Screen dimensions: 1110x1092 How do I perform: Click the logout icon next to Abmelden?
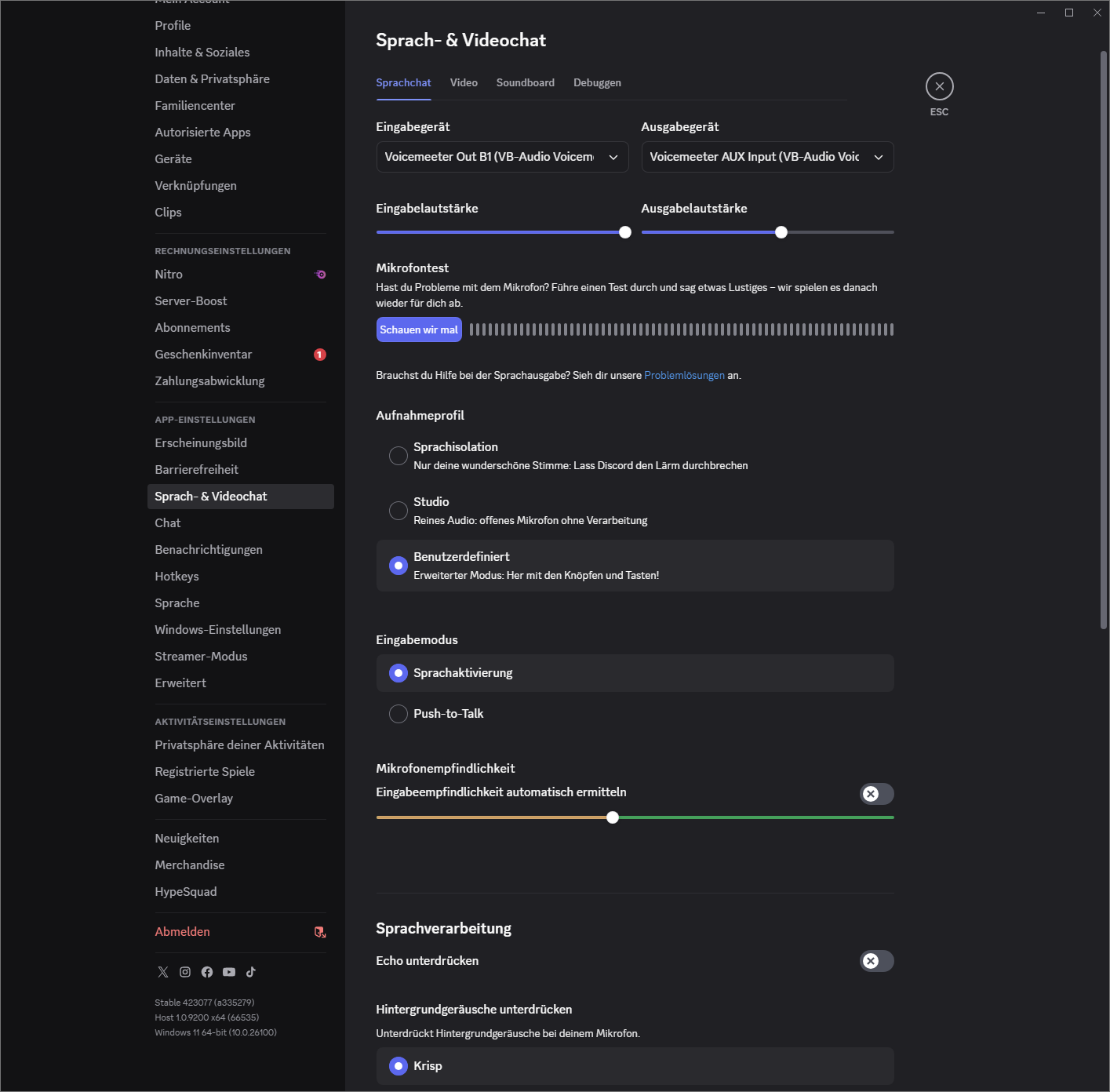320,932
